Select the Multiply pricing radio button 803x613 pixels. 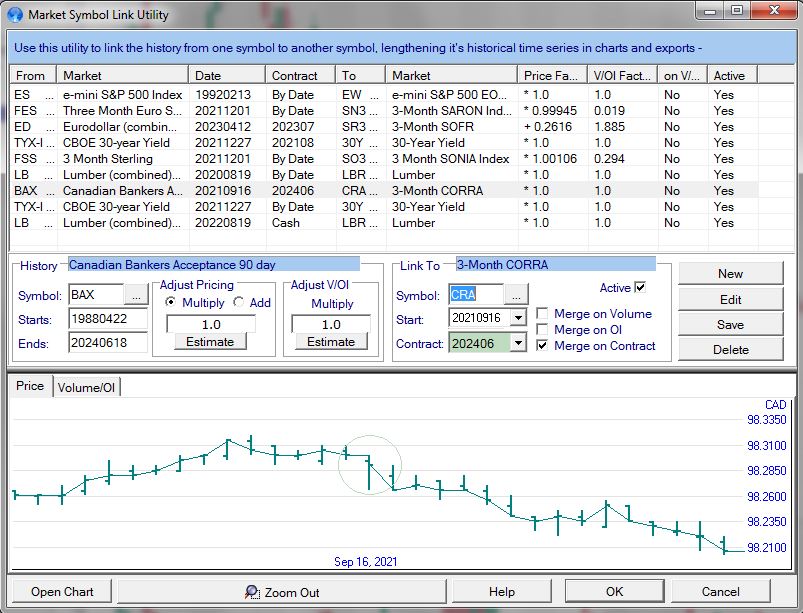[x=170, y=303]
